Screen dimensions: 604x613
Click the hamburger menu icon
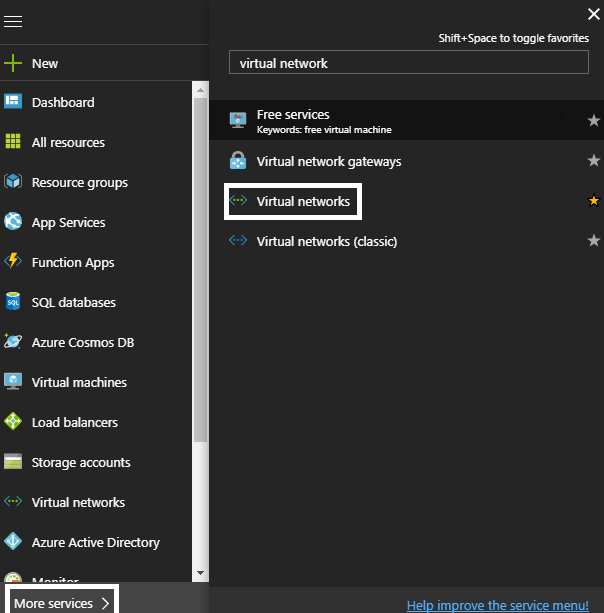click(13, 21)
